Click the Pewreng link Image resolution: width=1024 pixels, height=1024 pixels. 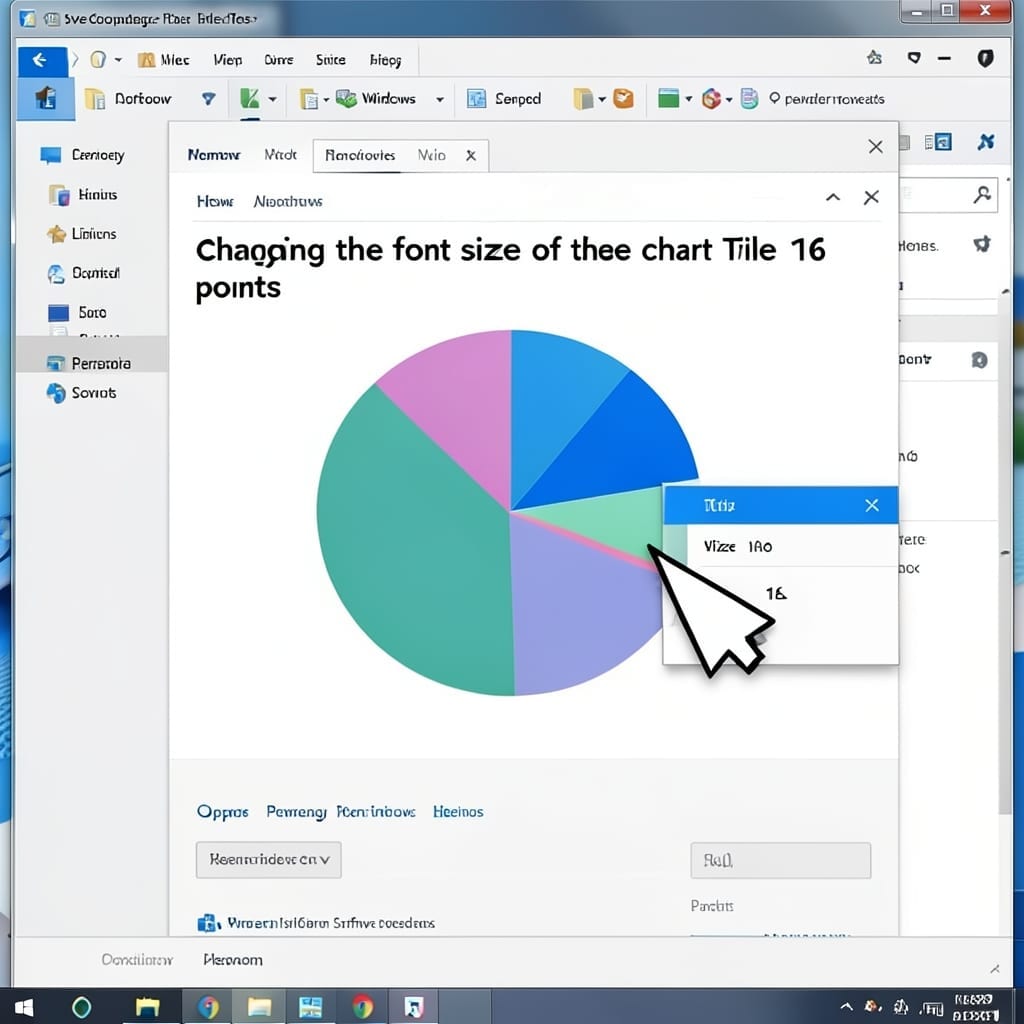[x=296, y=812]
